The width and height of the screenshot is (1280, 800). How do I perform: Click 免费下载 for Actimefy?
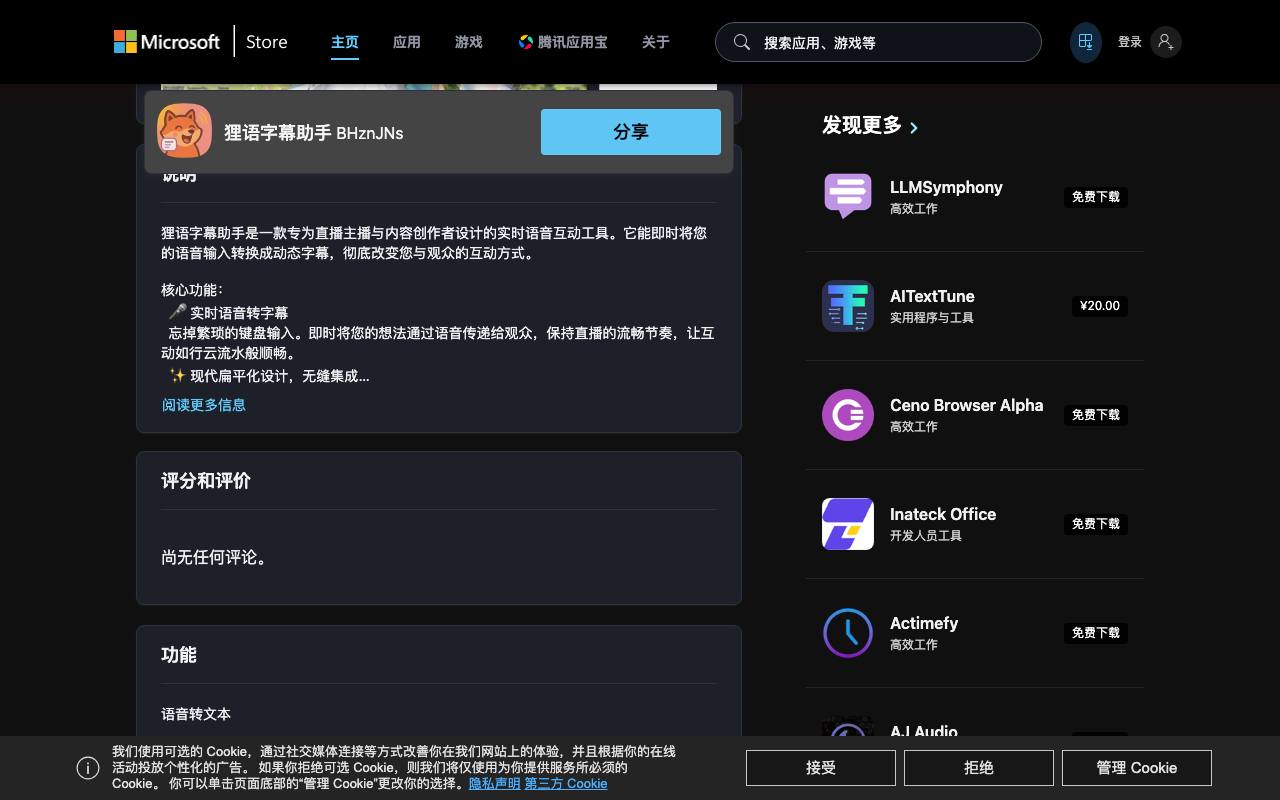click(x=1096, y=633)
